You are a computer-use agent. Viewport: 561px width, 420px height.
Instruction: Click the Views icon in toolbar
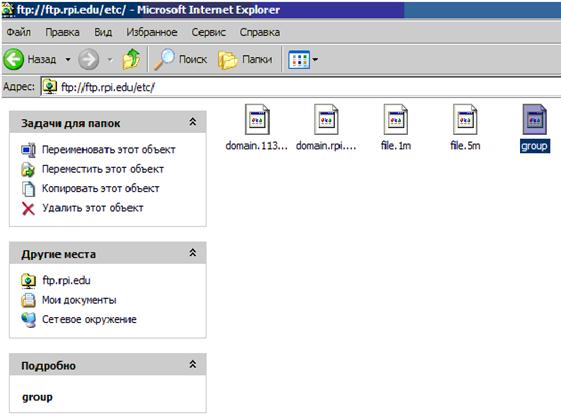coord(299,59)
